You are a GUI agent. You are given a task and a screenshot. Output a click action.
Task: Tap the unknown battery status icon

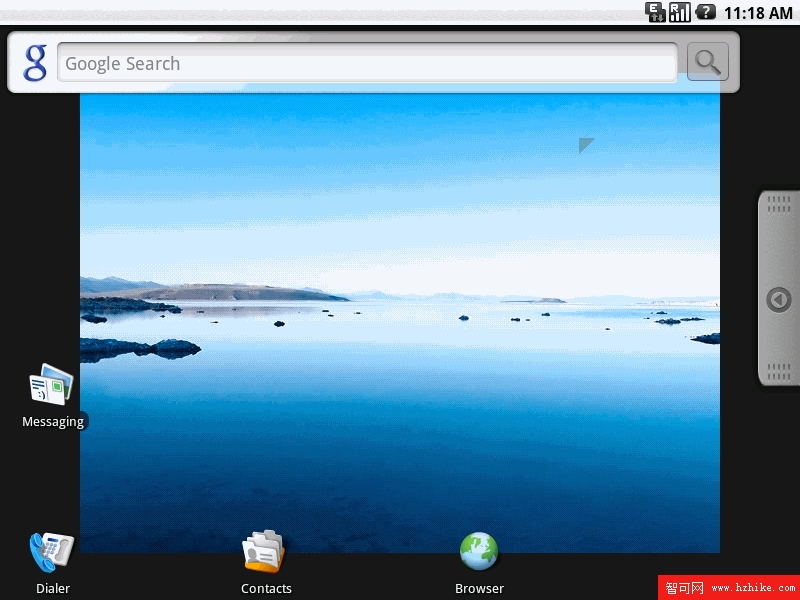[706, 12]
